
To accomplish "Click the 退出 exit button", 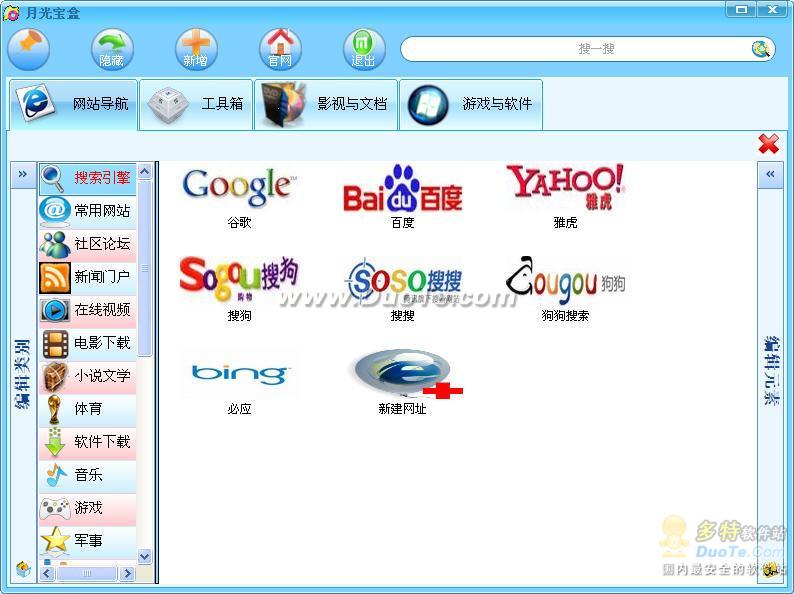I will (x=364, y=49).
